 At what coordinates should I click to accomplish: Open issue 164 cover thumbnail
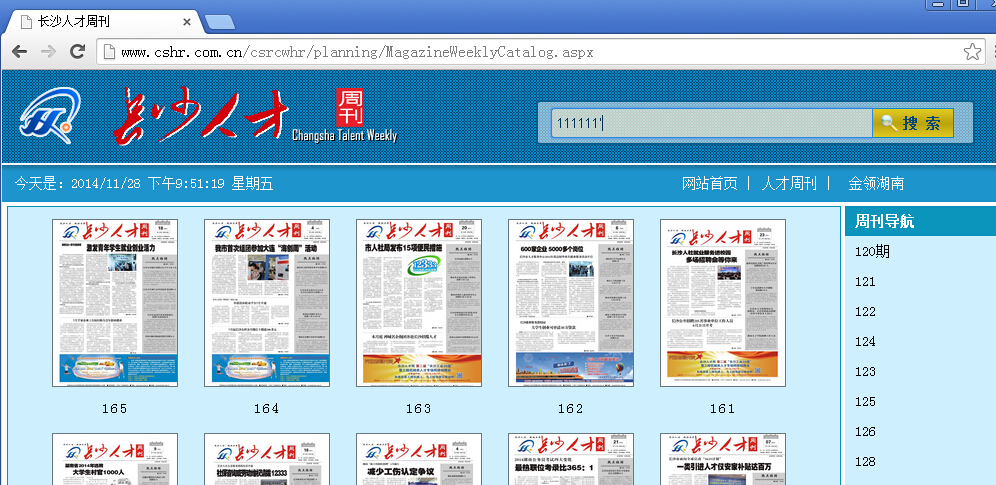click(267, 303)
